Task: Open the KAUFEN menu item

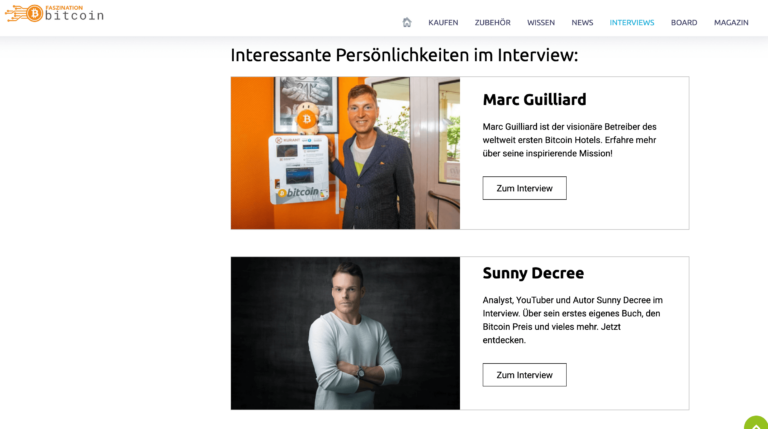Action: (x=443, y=23)
